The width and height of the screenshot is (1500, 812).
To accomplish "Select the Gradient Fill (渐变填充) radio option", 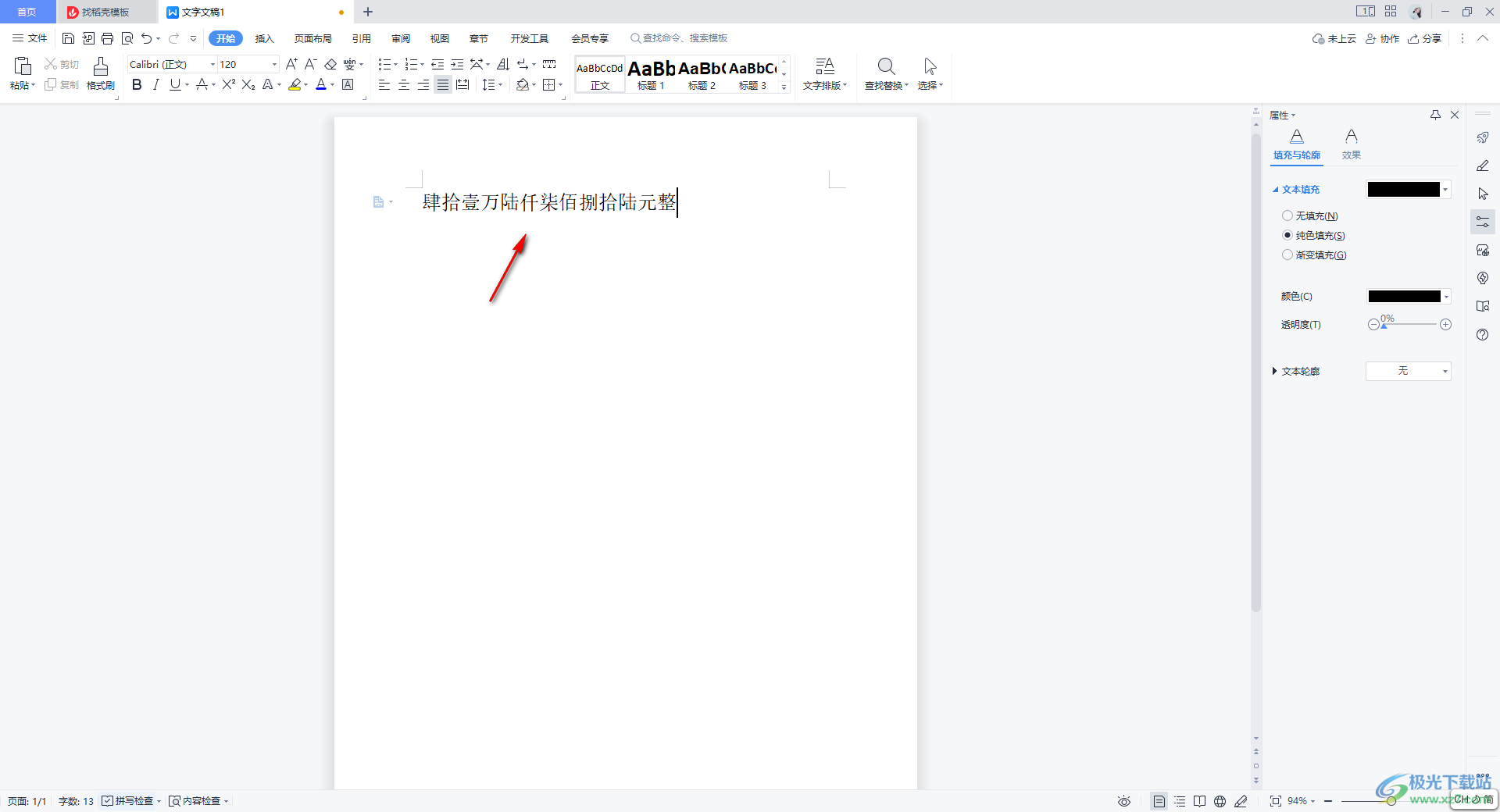I will pyautogui.click(x=1287, y=255).
